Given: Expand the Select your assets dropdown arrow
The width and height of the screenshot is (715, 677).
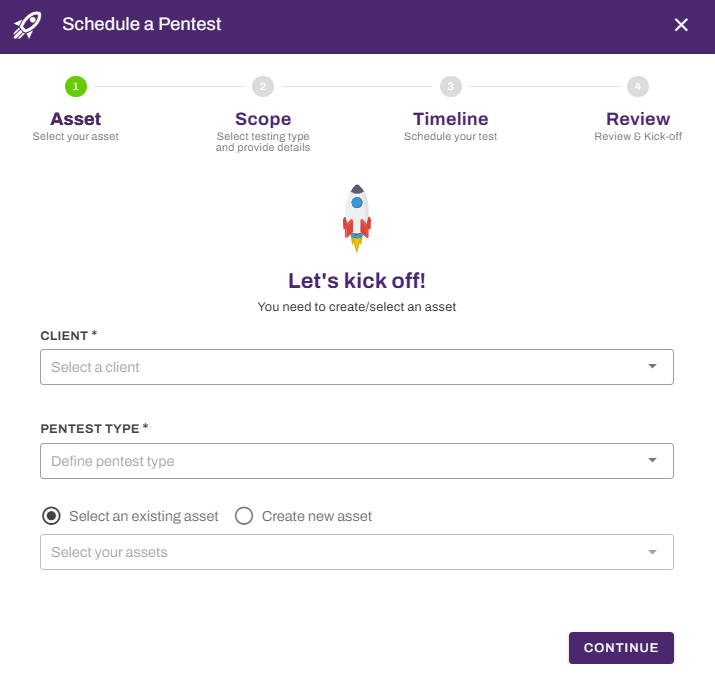Looking at the screenshot, I should click(652, 552).
